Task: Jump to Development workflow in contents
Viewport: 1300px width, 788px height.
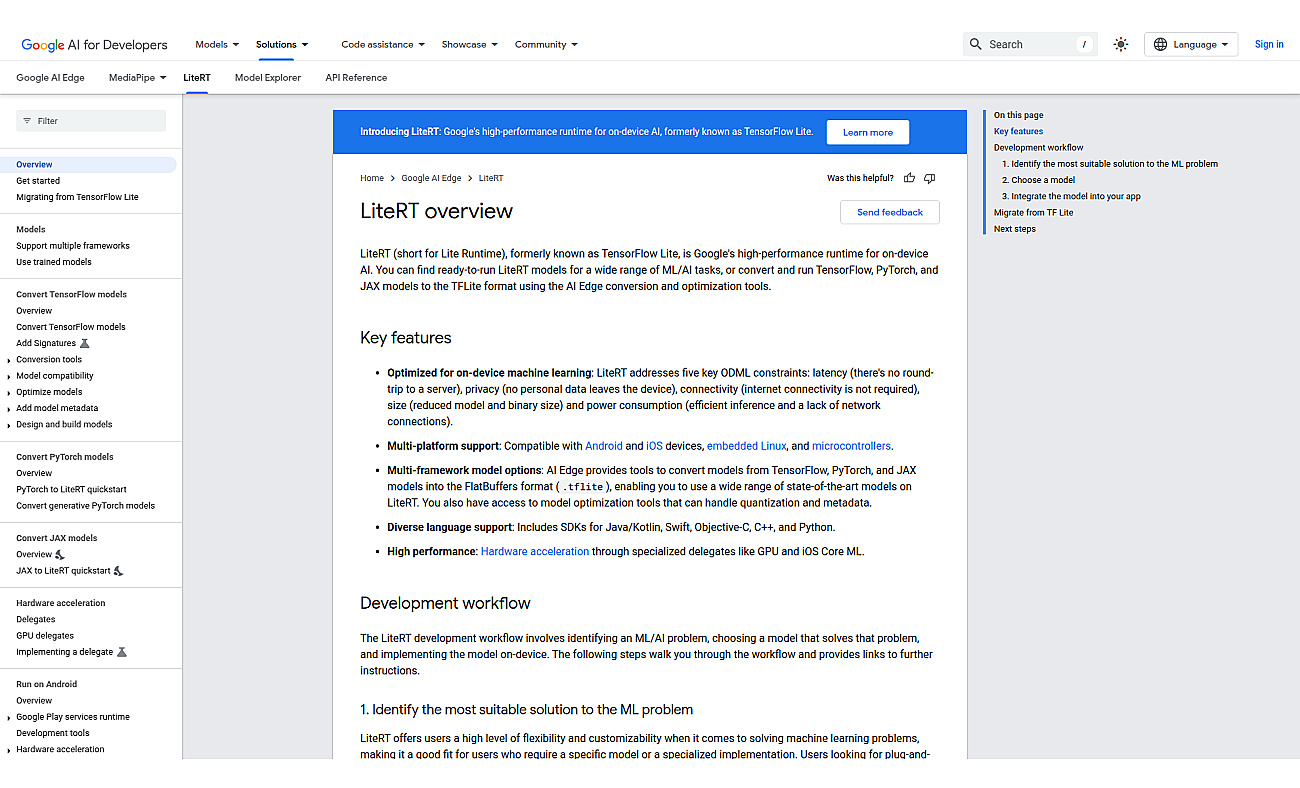Action: (x=1038, y=148)
